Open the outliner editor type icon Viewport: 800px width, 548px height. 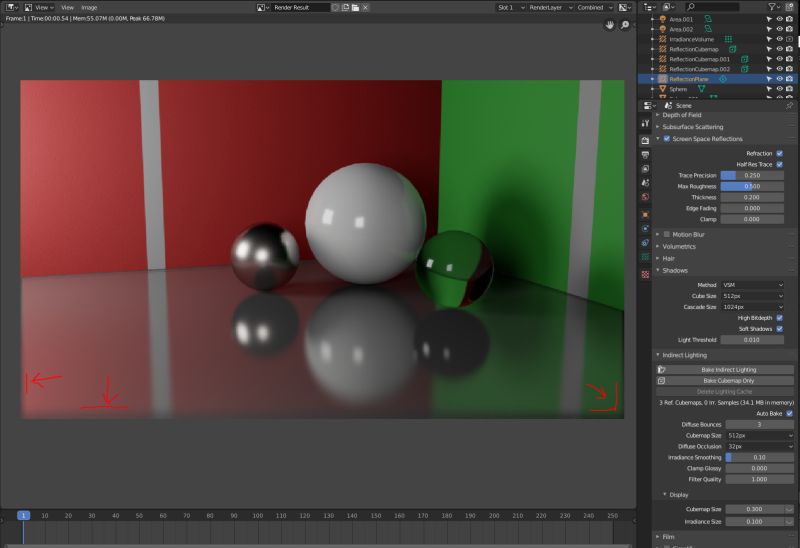pyautogui.click(x=649, y=7)
